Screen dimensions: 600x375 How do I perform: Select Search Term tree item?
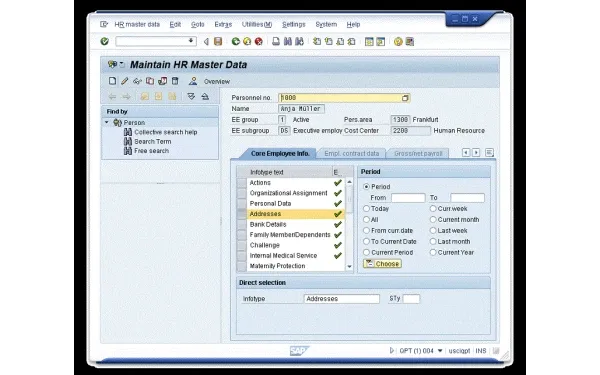152,141
